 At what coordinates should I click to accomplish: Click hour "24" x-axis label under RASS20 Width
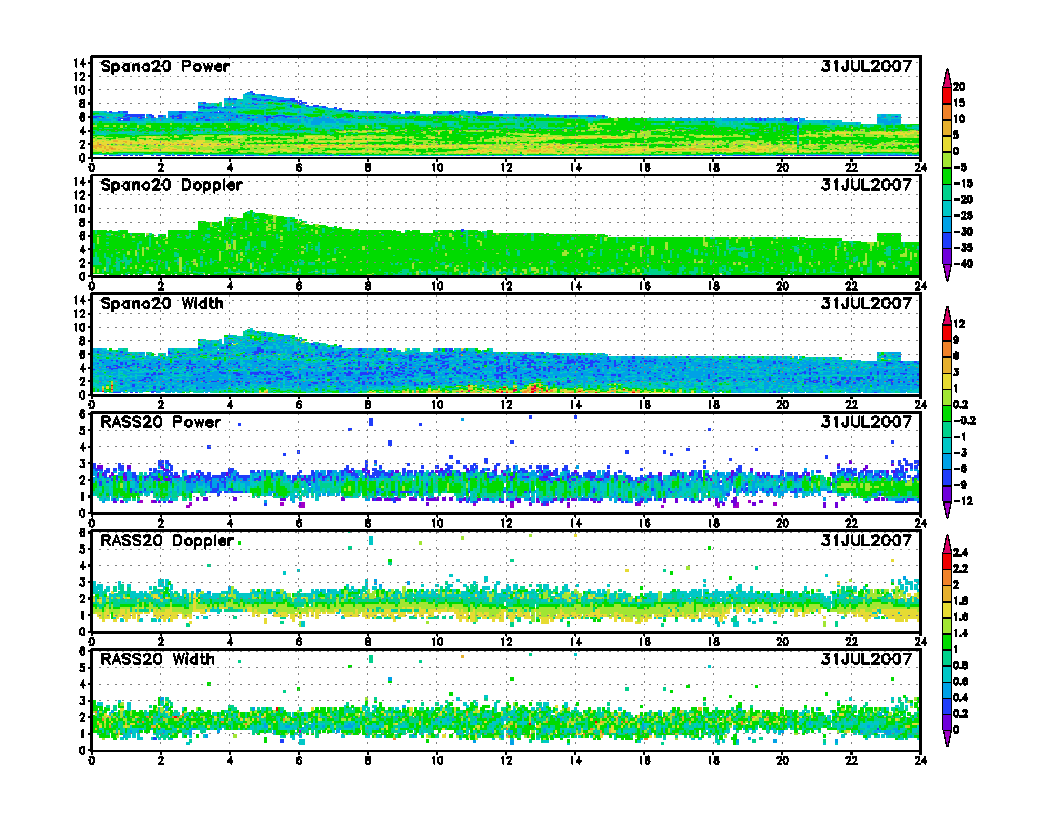pos(920,761)
